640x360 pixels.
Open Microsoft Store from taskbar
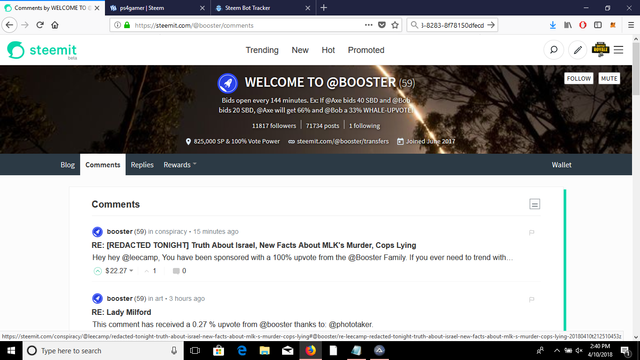(x=218, y=351)
